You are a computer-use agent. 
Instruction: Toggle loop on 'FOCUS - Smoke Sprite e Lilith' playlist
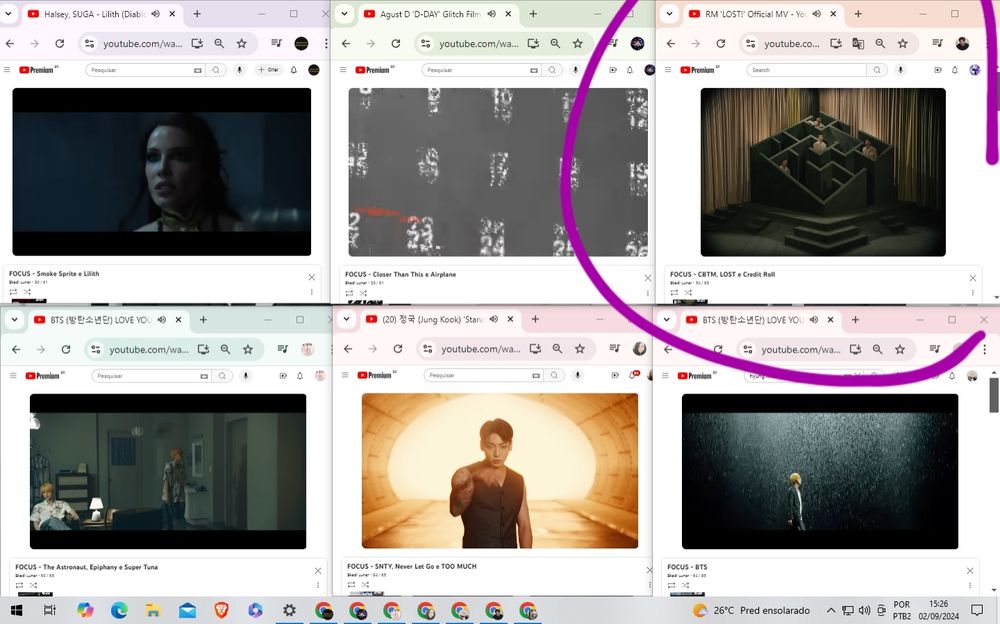pyautogui.click(x=13, y=292)
